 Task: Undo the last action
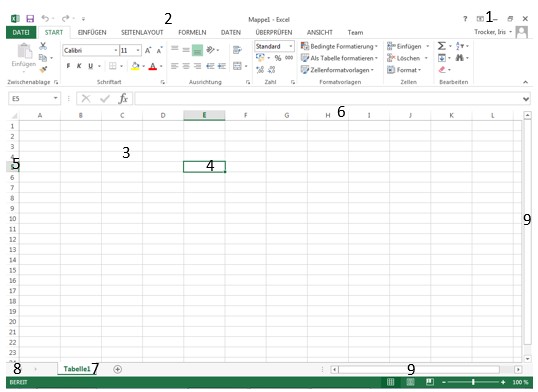coord(45,18)
